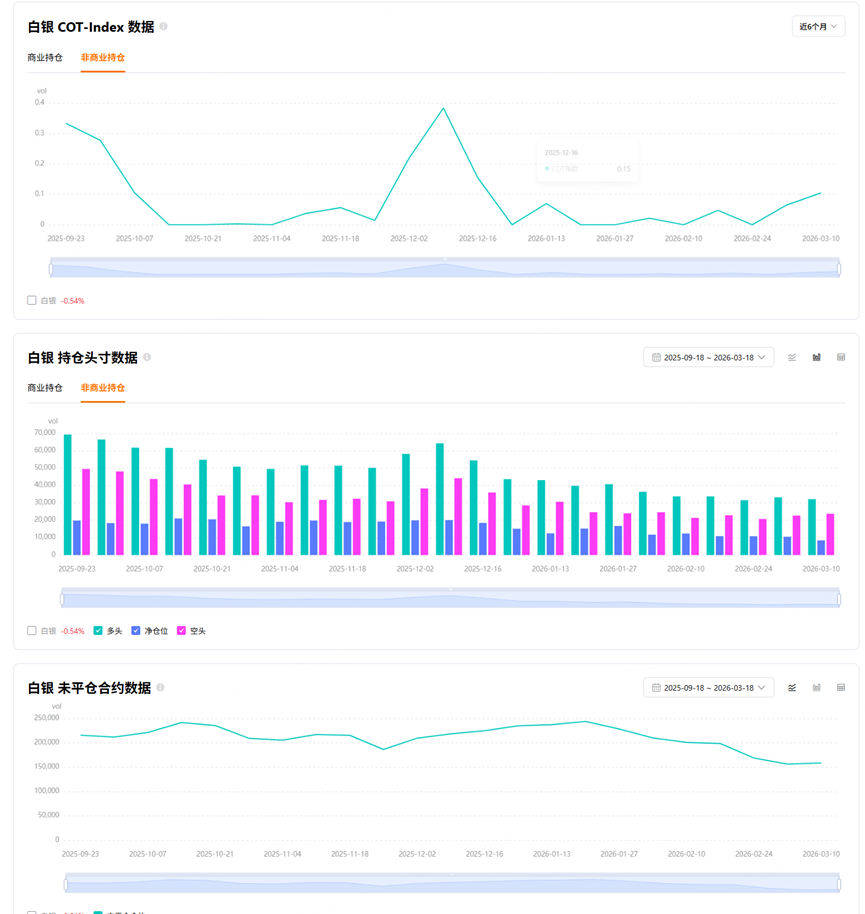Select 非商业持仓 tab in COT-Index card
This screenshot has width=865, height=914.
pyautogui.click(x=103, y=57)
